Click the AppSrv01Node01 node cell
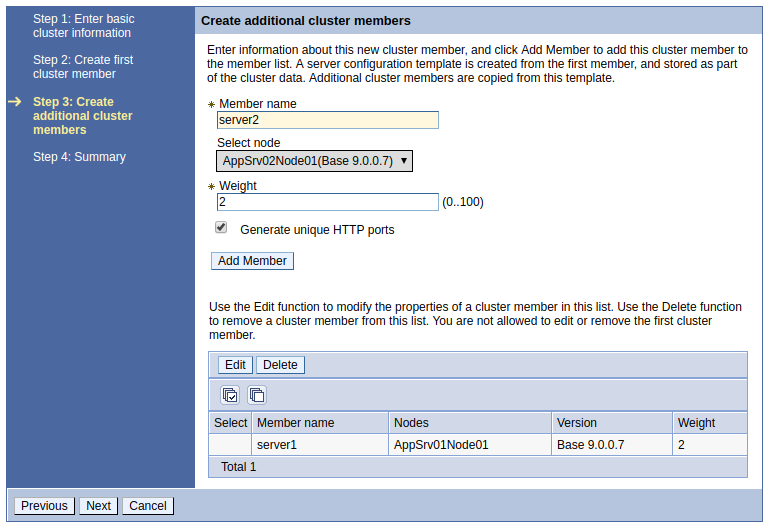The height and width of the screenshot is (527, 766). tap(470, 445)
